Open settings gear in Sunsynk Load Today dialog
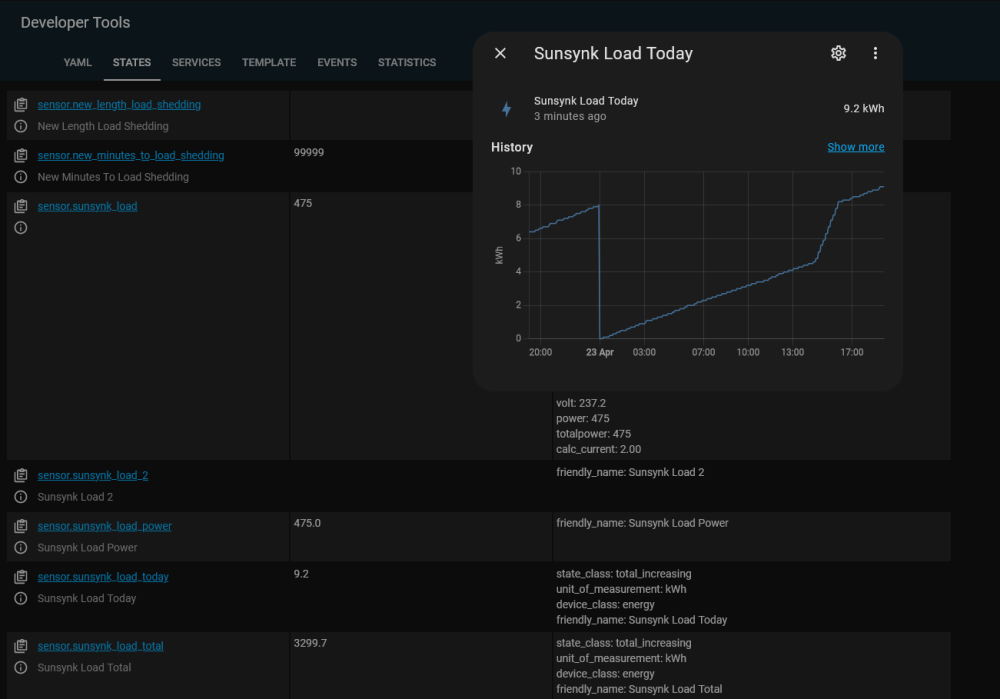 838,54
